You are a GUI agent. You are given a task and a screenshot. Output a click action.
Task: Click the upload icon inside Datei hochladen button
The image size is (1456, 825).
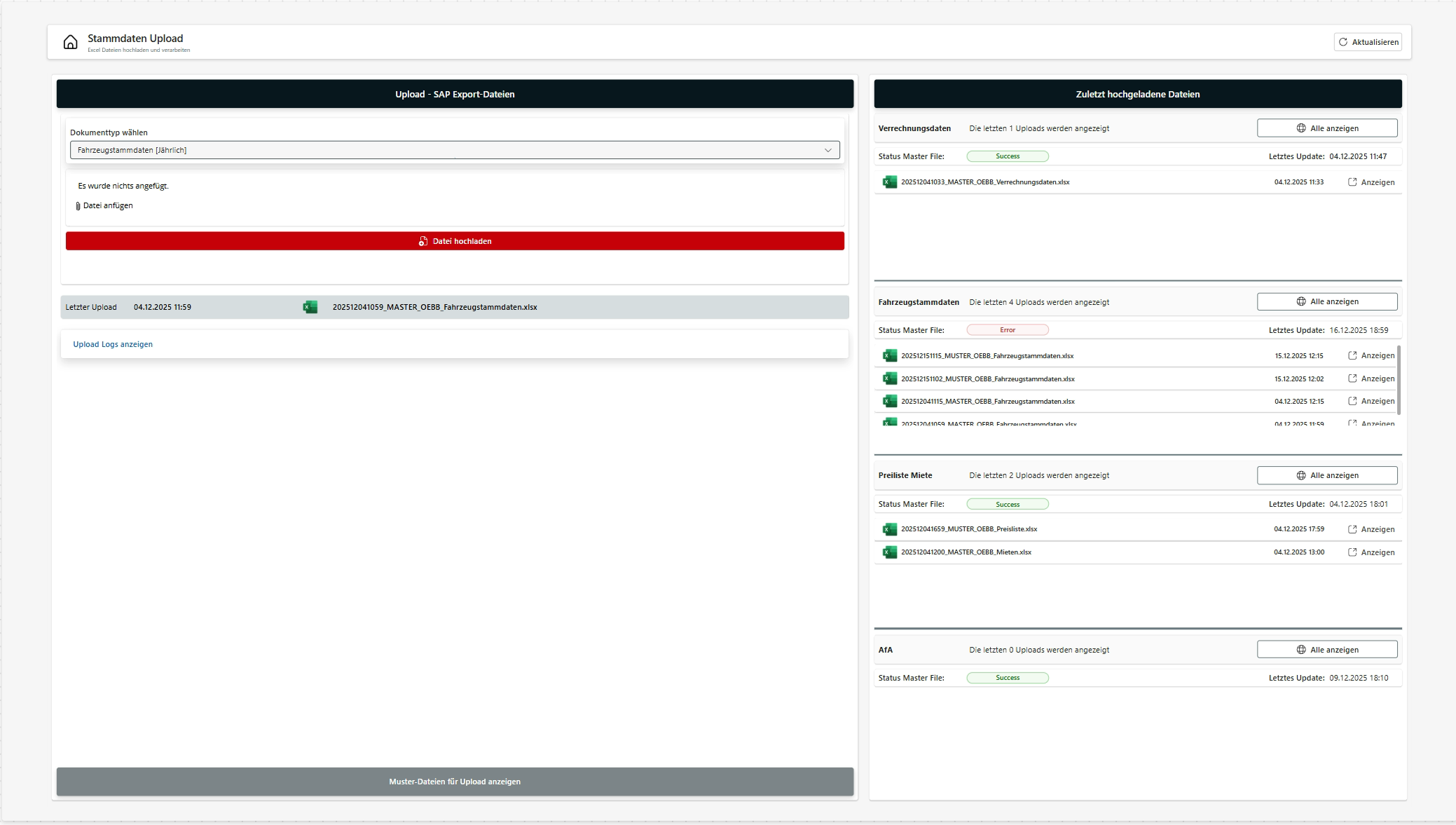click(422, 240)
